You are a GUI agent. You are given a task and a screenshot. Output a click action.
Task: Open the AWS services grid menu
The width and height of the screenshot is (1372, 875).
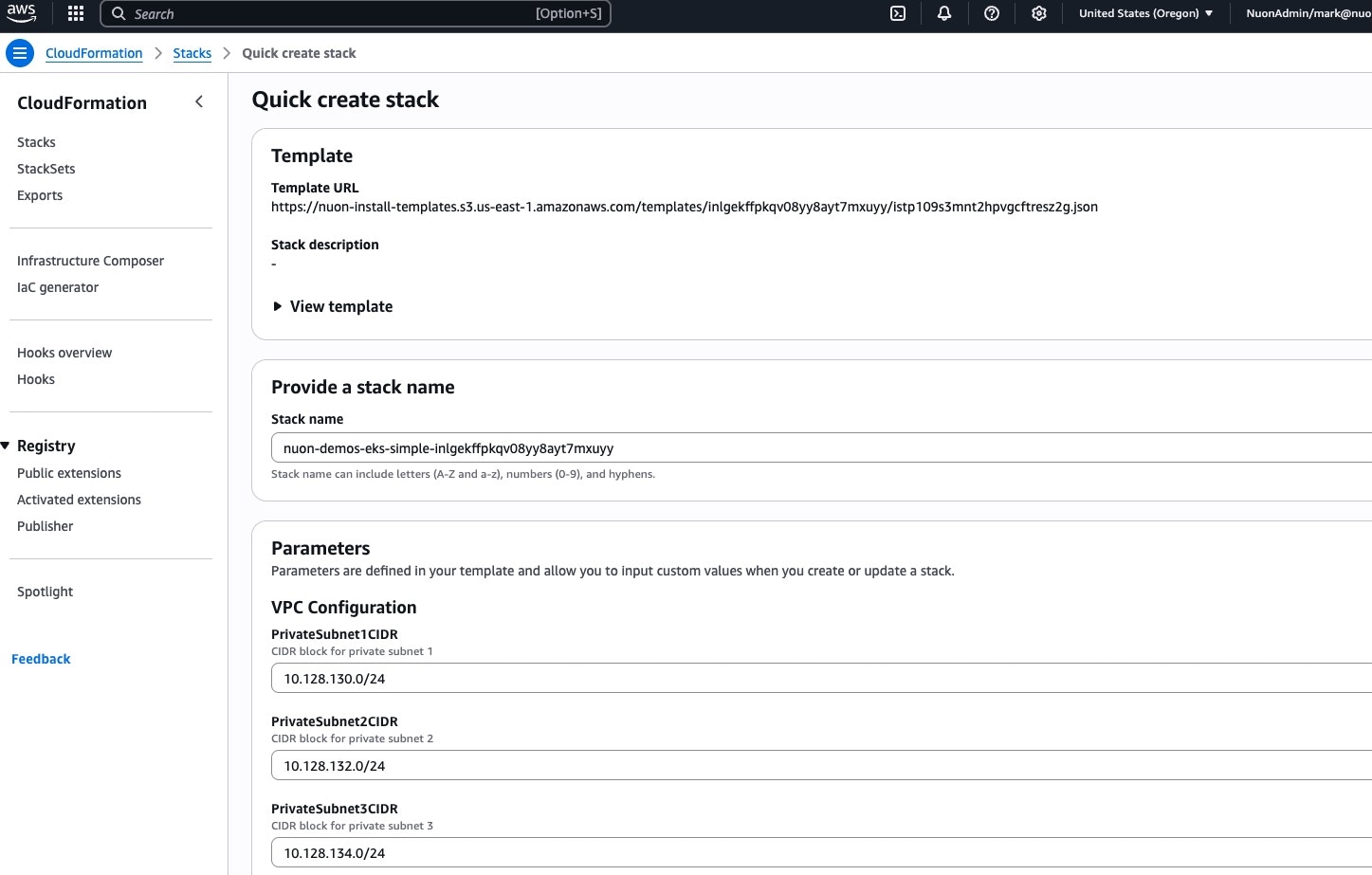[76, 13]
